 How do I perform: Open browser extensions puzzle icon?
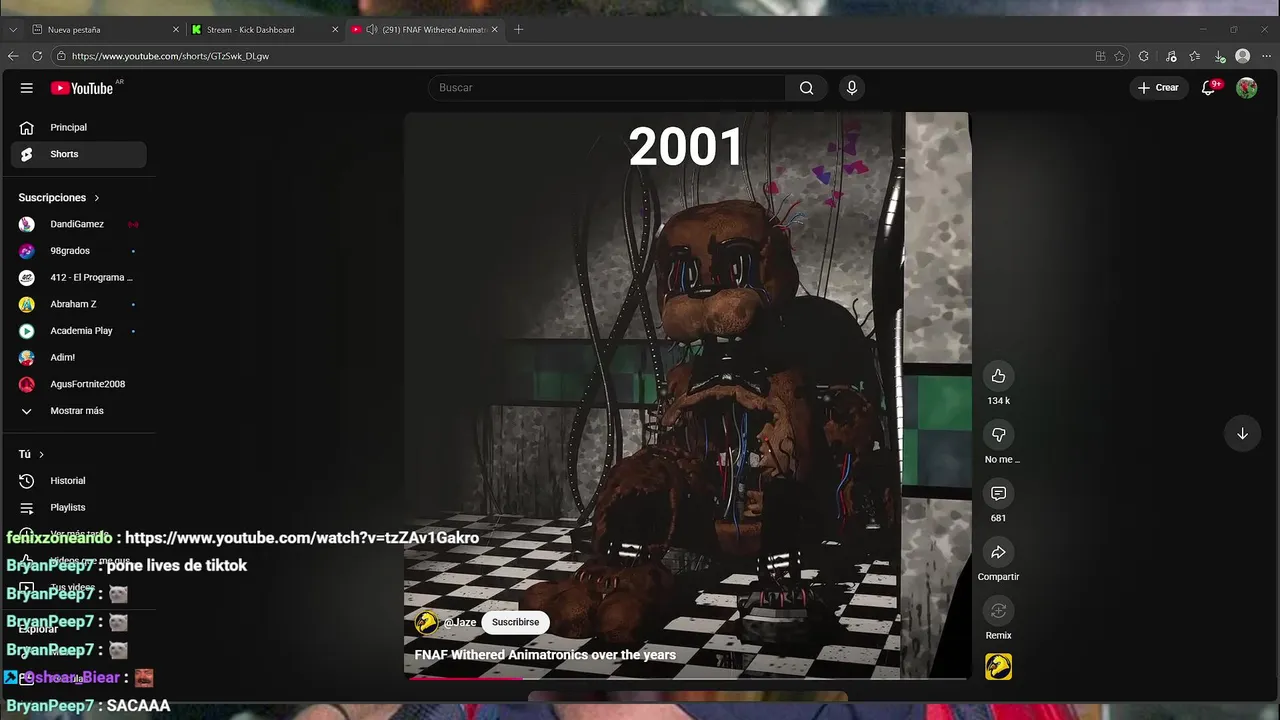[x=1144, y=56]
